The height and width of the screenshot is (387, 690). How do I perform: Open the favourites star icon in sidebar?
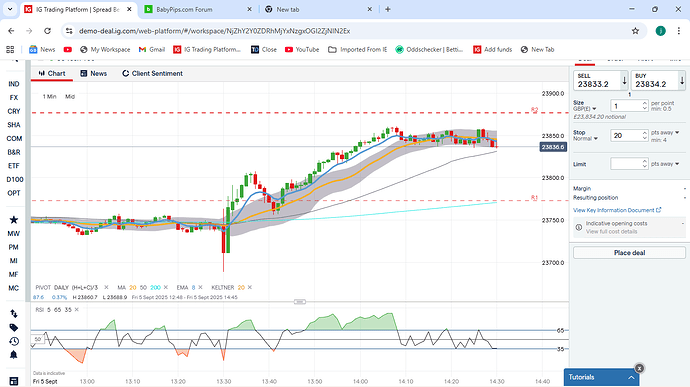[x=14, y=220]
